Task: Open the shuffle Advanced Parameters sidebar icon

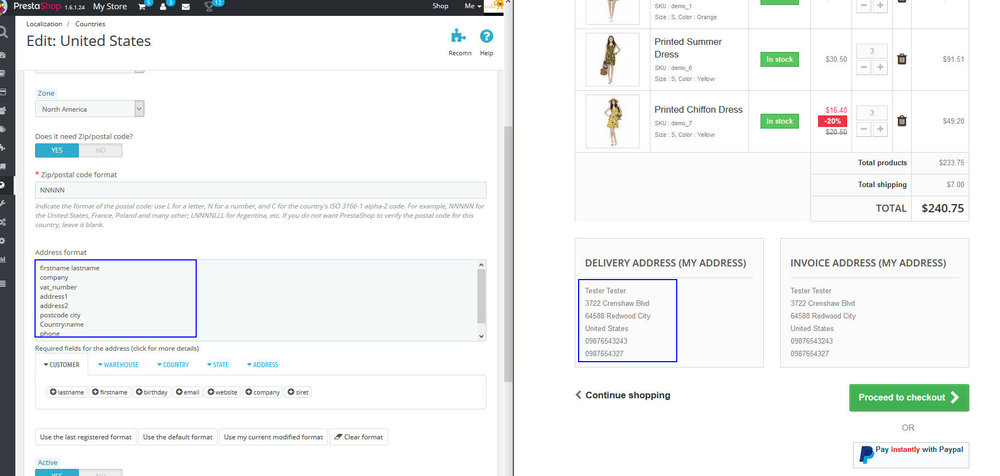Action: click(x=3, y=222)
